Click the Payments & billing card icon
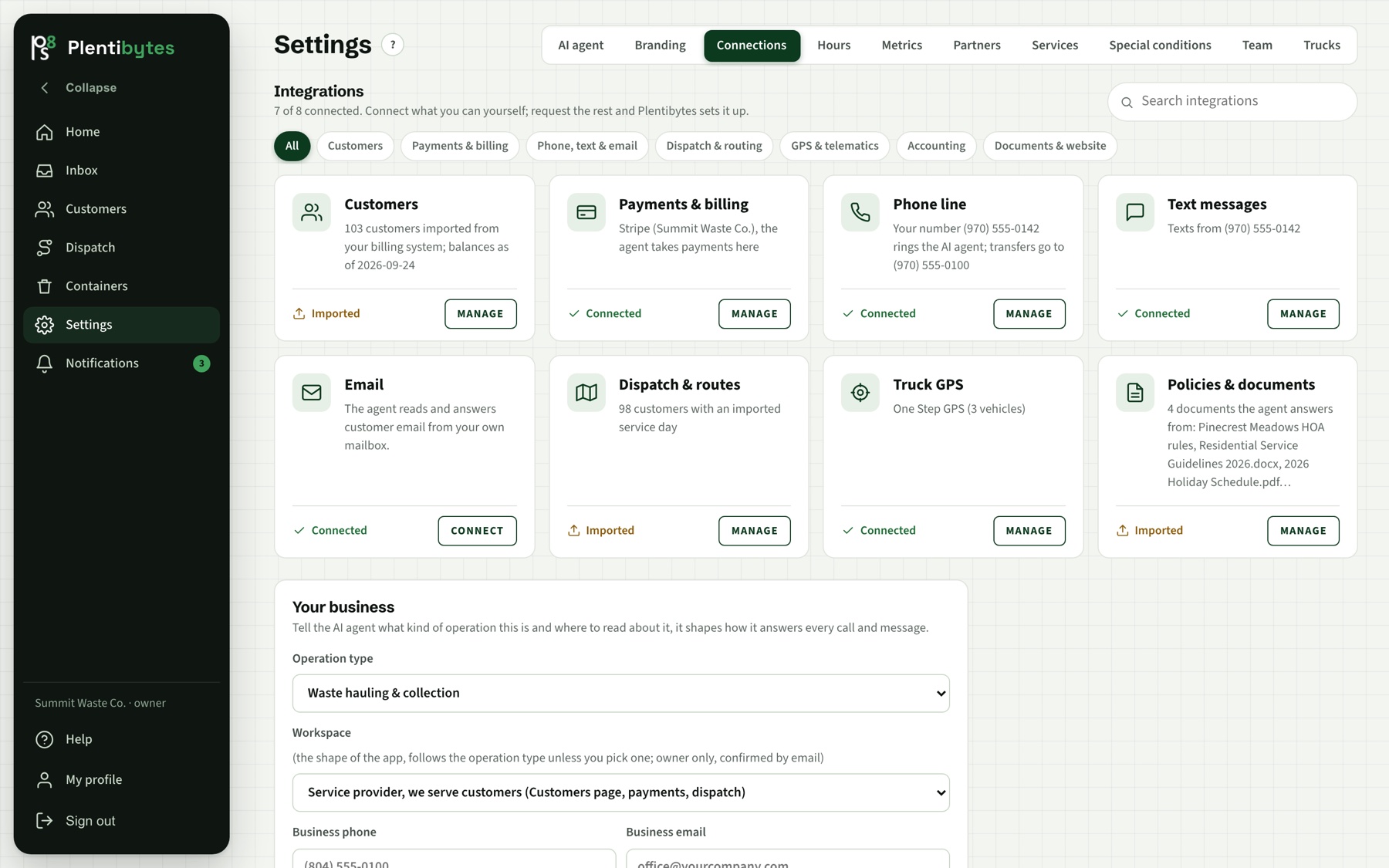This screenshot has width=1389, height=868. [x=586, y=212]
